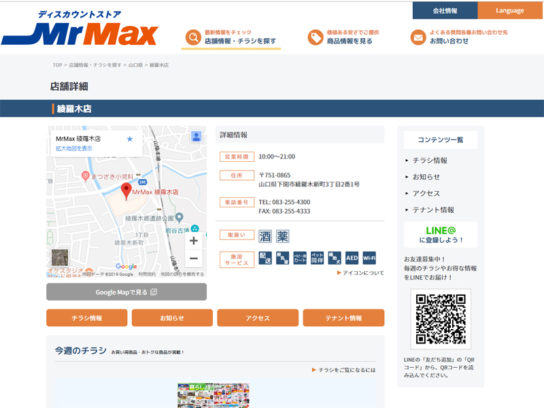Click orange お知らせ button

pos(172,318)
